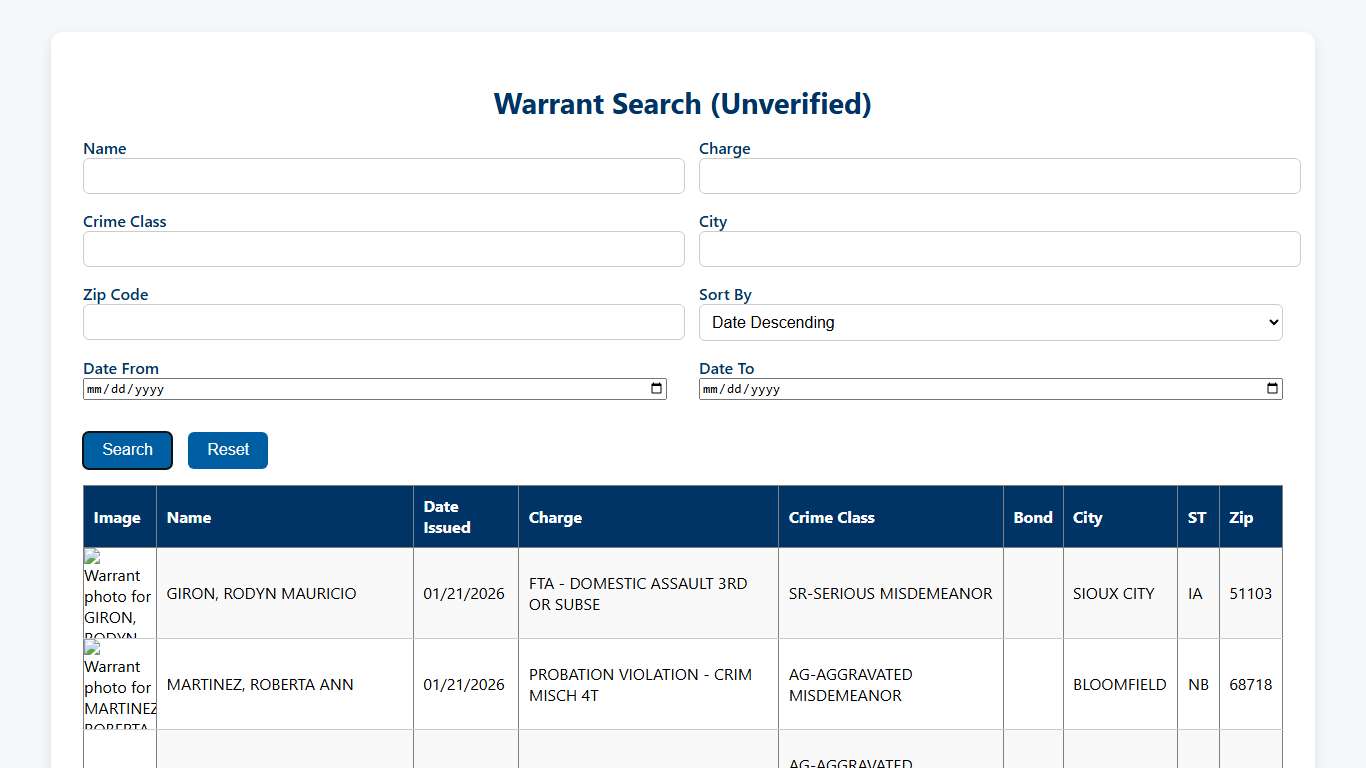The width and height of the screenshot is (1366, 768).
Task: Click the Reset button
Action: pyautogui.click(x=227, y=450)
